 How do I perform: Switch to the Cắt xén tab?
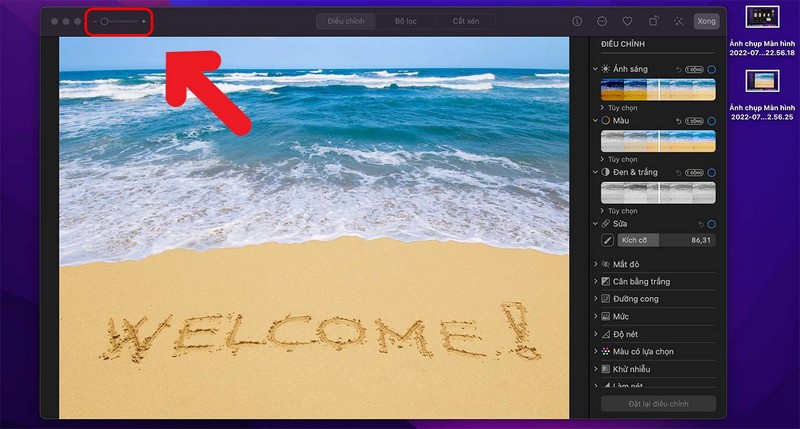click(466, 21)
